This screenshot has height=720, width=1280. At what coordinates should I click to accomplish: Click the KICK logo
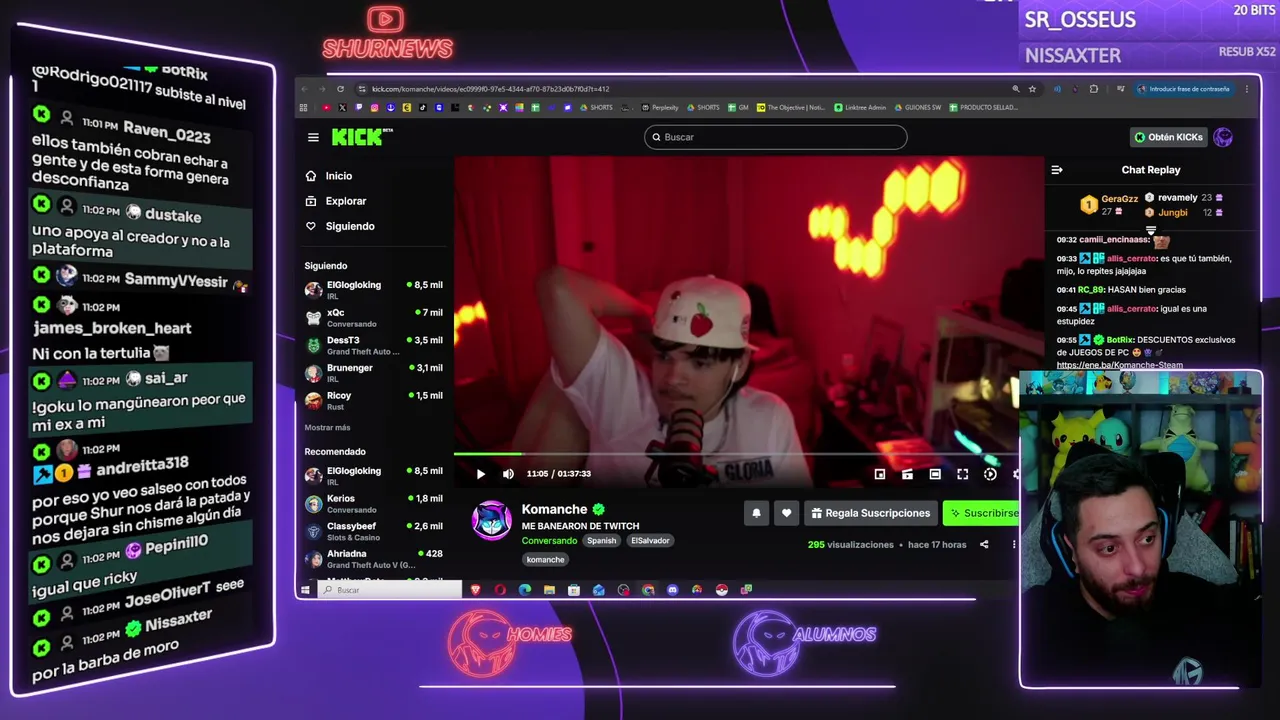[x=362, y=137]
